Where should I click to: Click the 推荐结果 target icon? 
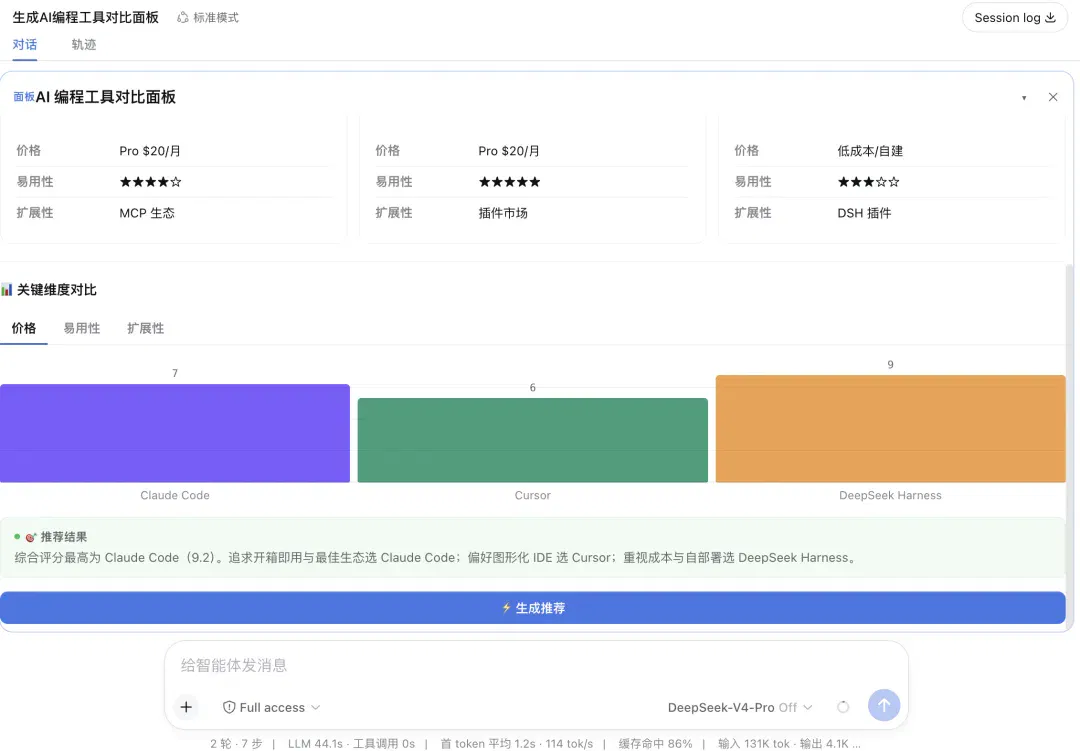[x=30, y=537]
